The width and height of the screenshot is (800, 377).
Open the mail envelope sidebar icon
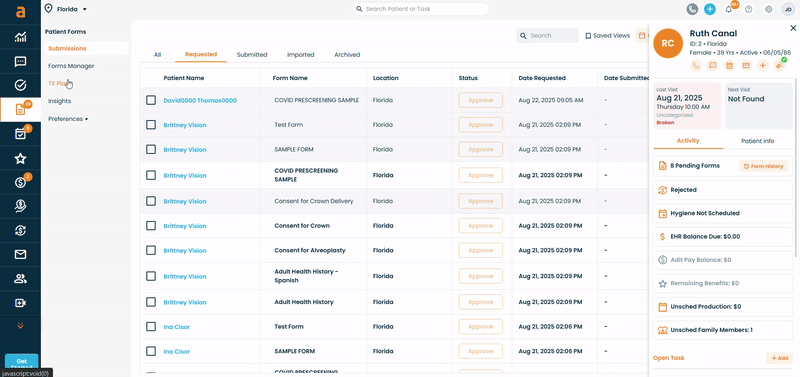[20, 255]
